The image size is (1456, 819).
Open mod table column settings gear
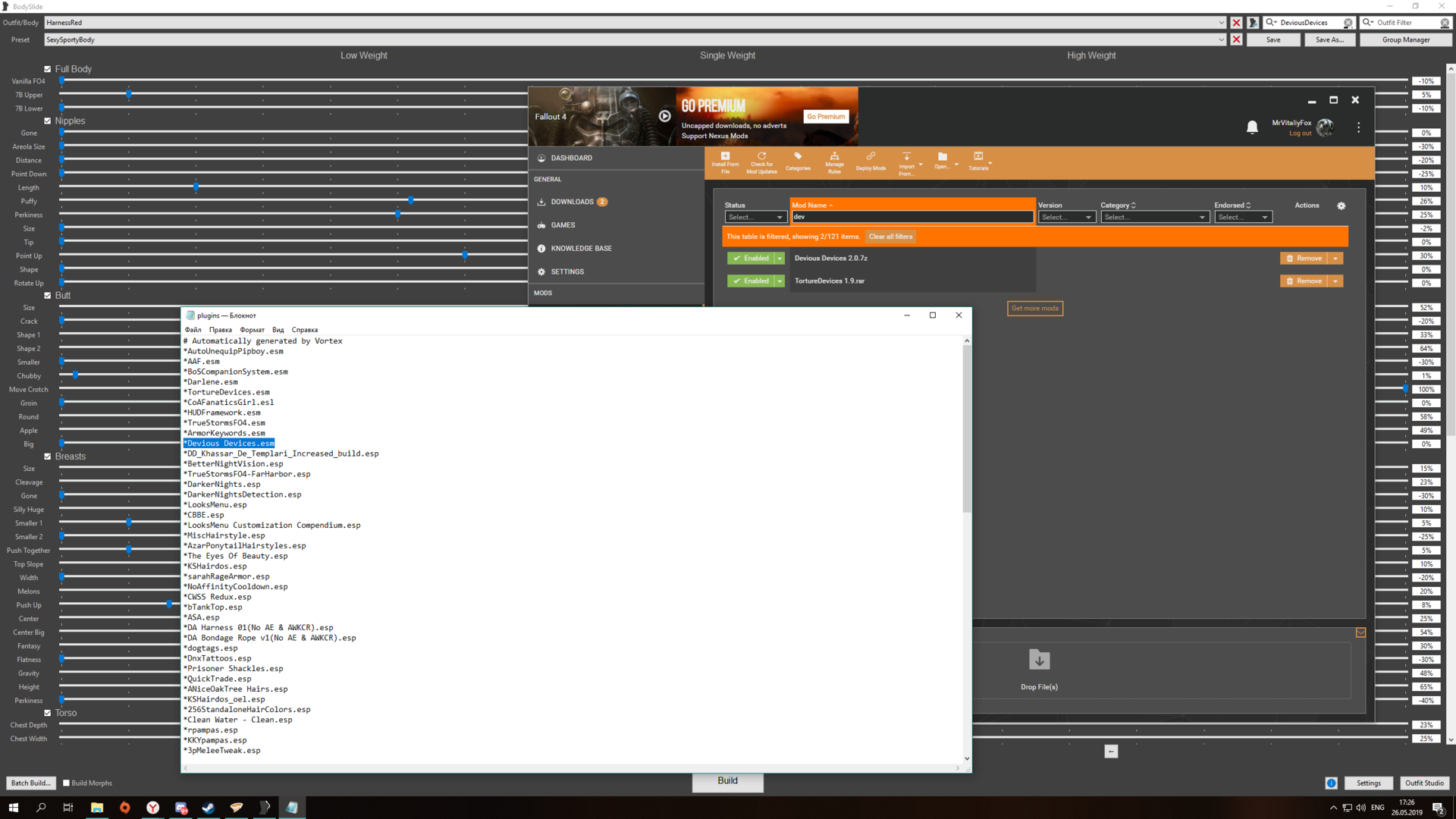[x=1341, y=206]
